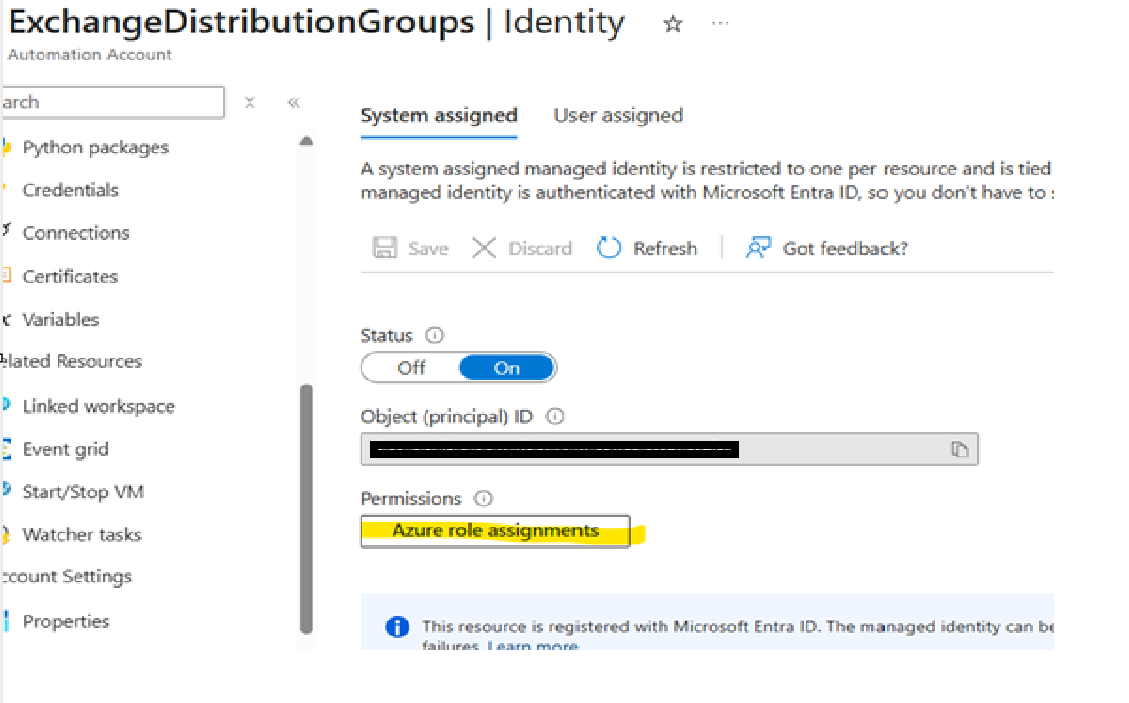Set the Status toggle to Off
The image size is (1129, 703).
(x=411, y=368)
